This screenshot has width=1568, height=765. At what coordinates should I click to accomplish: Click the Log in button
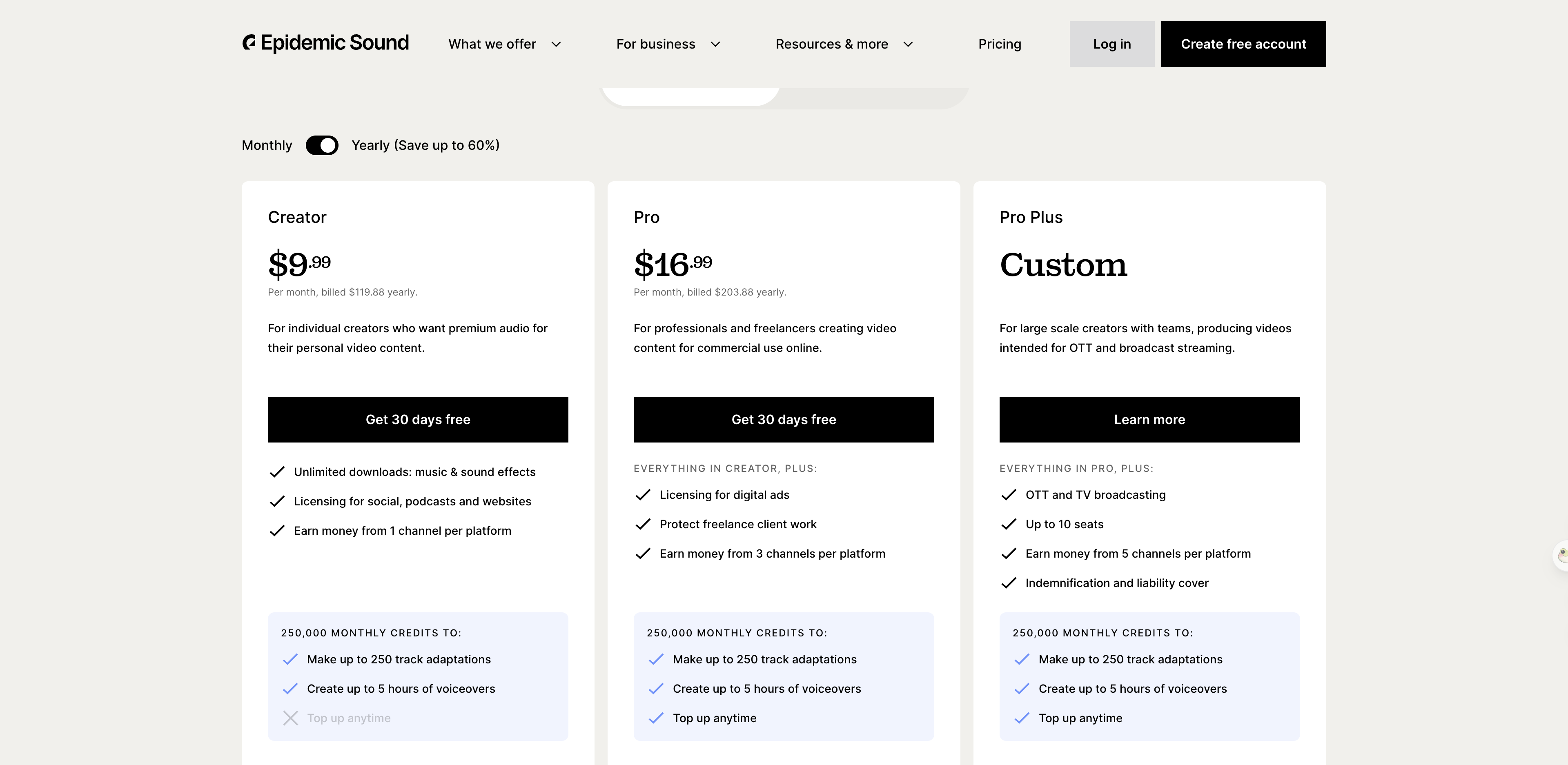pos(1111,44)
